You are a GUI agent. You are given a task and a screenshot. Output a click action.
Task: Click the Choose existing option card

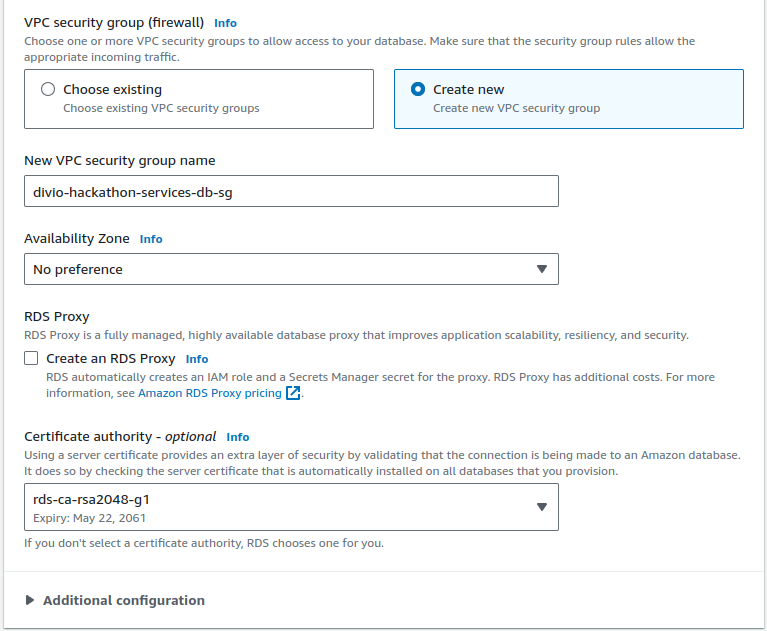(x=198, y=98)
